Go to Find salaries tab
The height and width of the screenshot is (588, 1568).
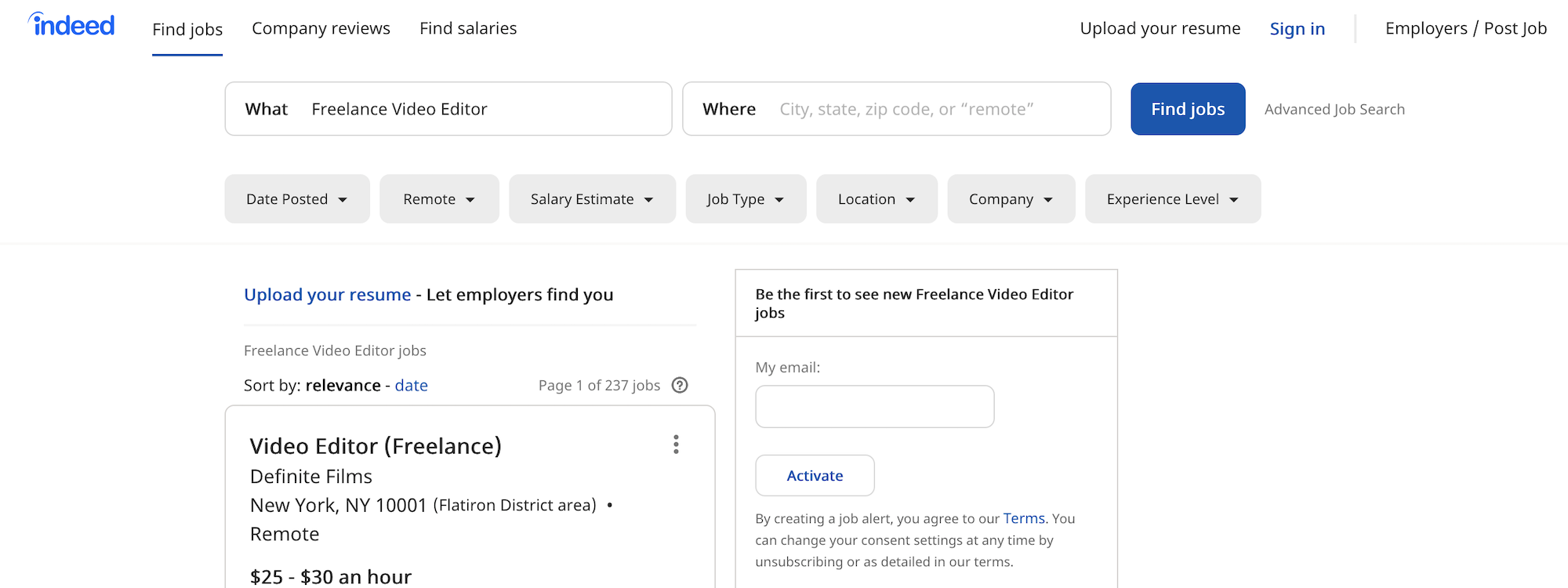click(x=468, y=28)
